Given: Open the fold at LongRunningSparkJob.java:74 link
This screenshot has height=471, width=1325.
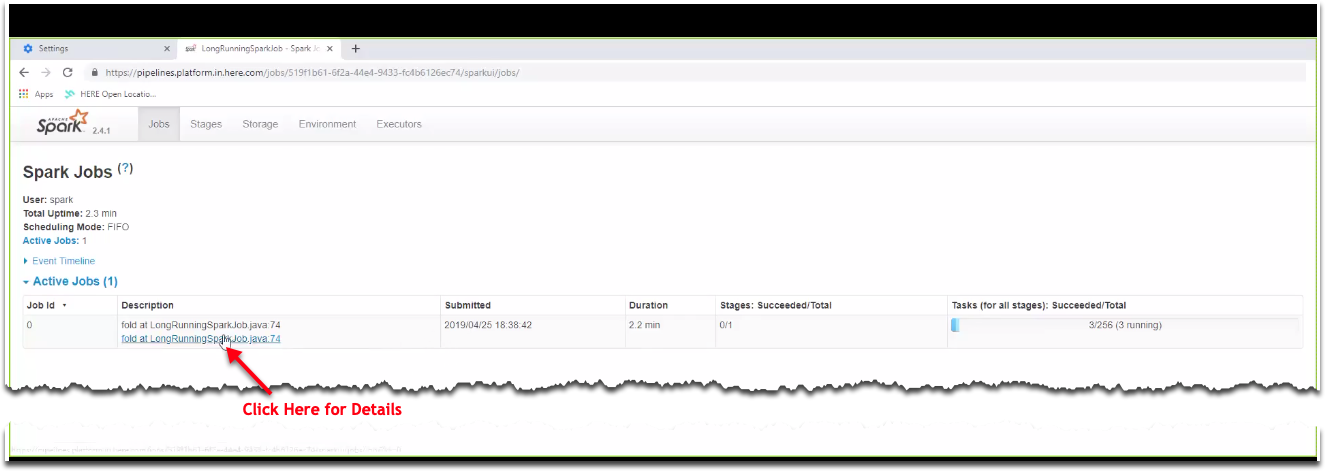Looking at the screenshot, I should click(201, 339).
